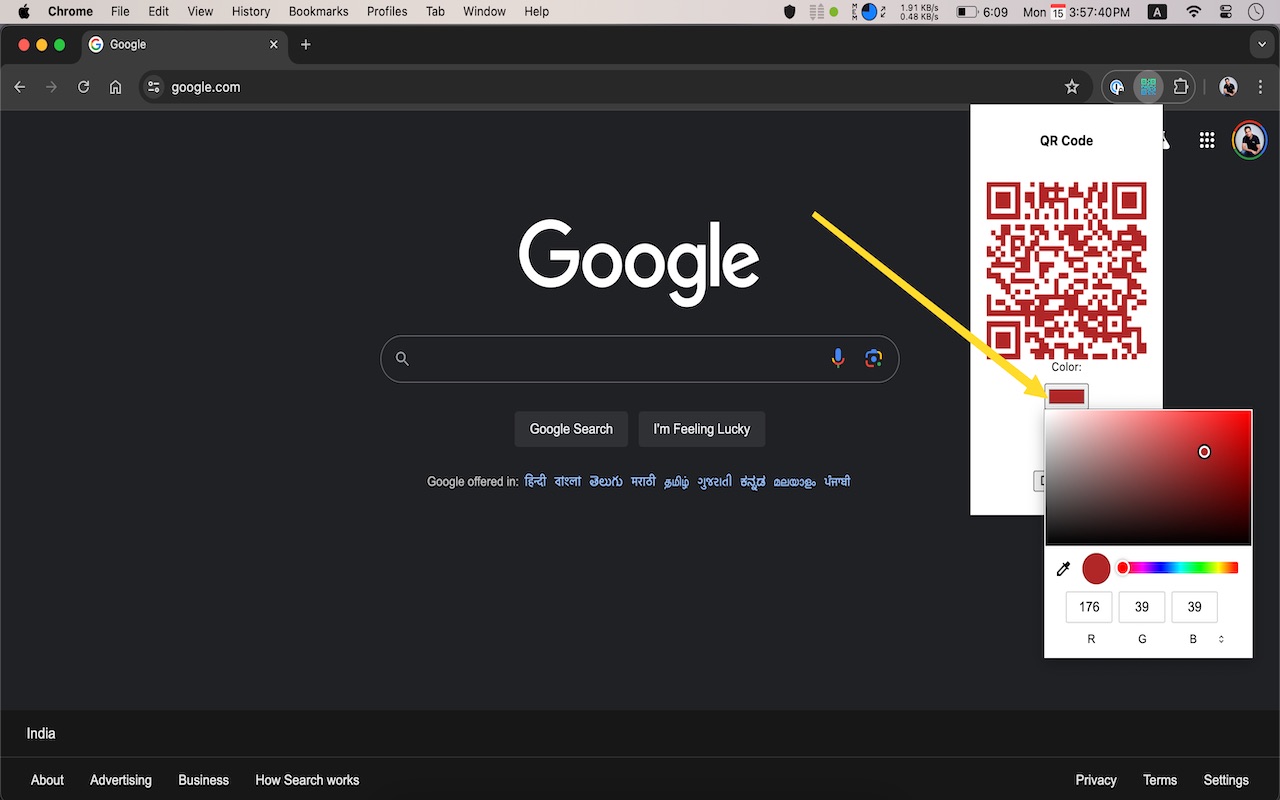Switch Google to বাংলা language
The image size is (1280, 800).
(x=568, y=481)
